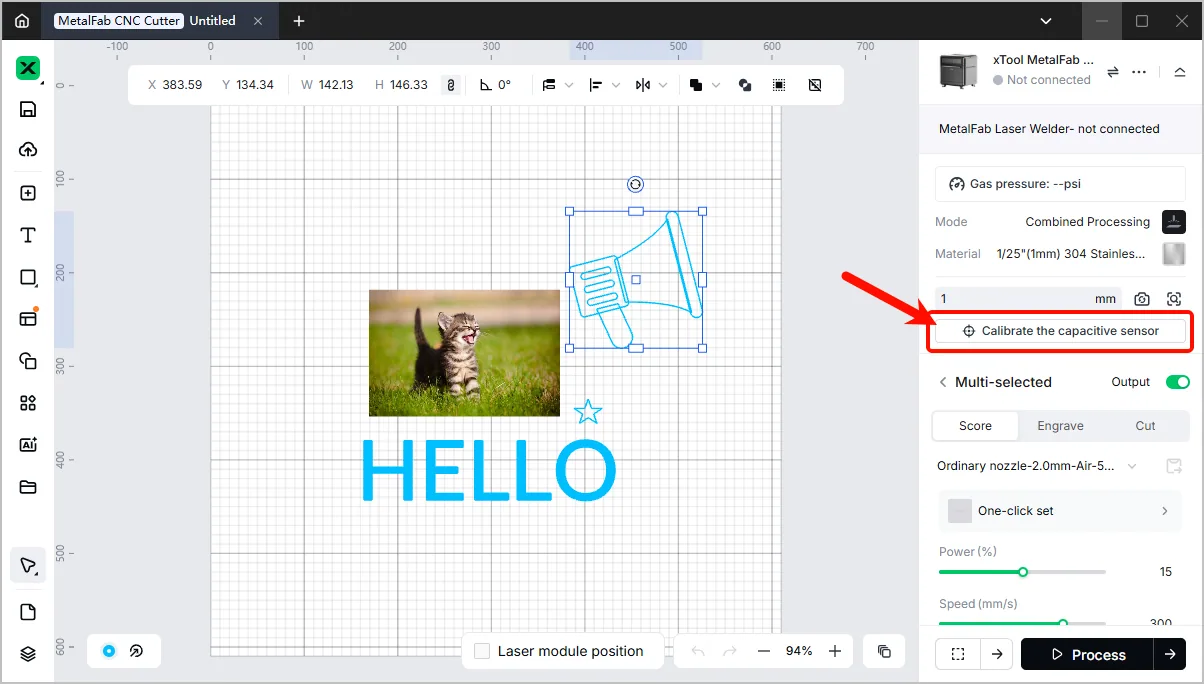Click the cloud upload icon
Image resolution: width=1204 pixels, height=684 pixels.
28,150
